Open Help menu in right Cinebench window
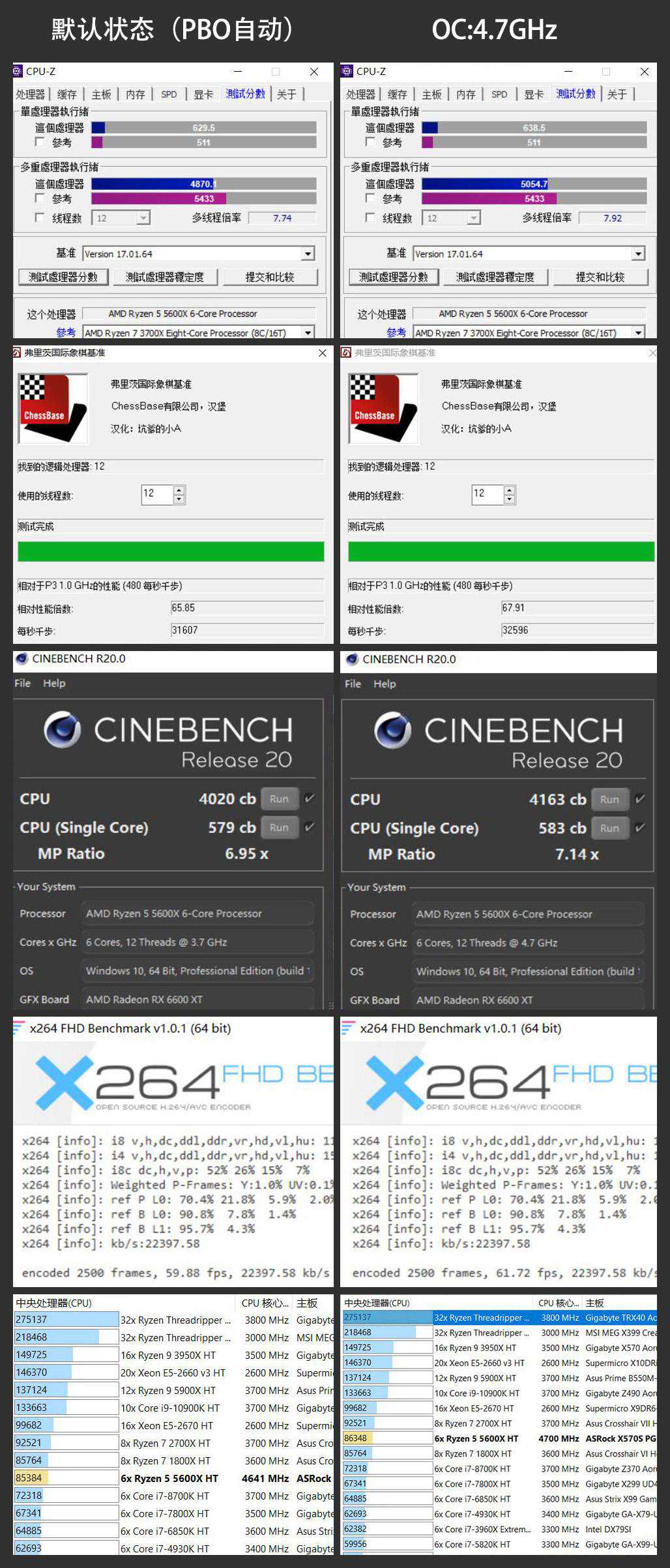Viewport: 670px width, 1568px height. 385,684
